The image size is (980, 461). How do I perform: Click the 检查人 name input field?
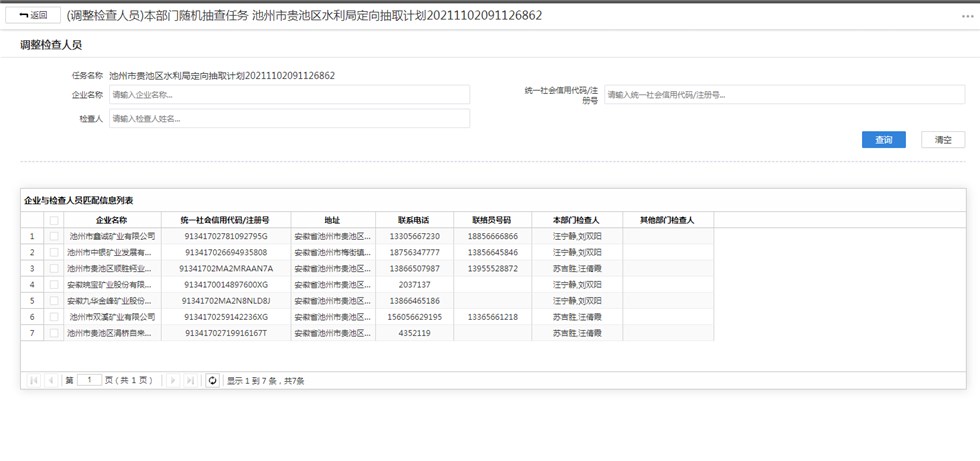pos(289,118)
